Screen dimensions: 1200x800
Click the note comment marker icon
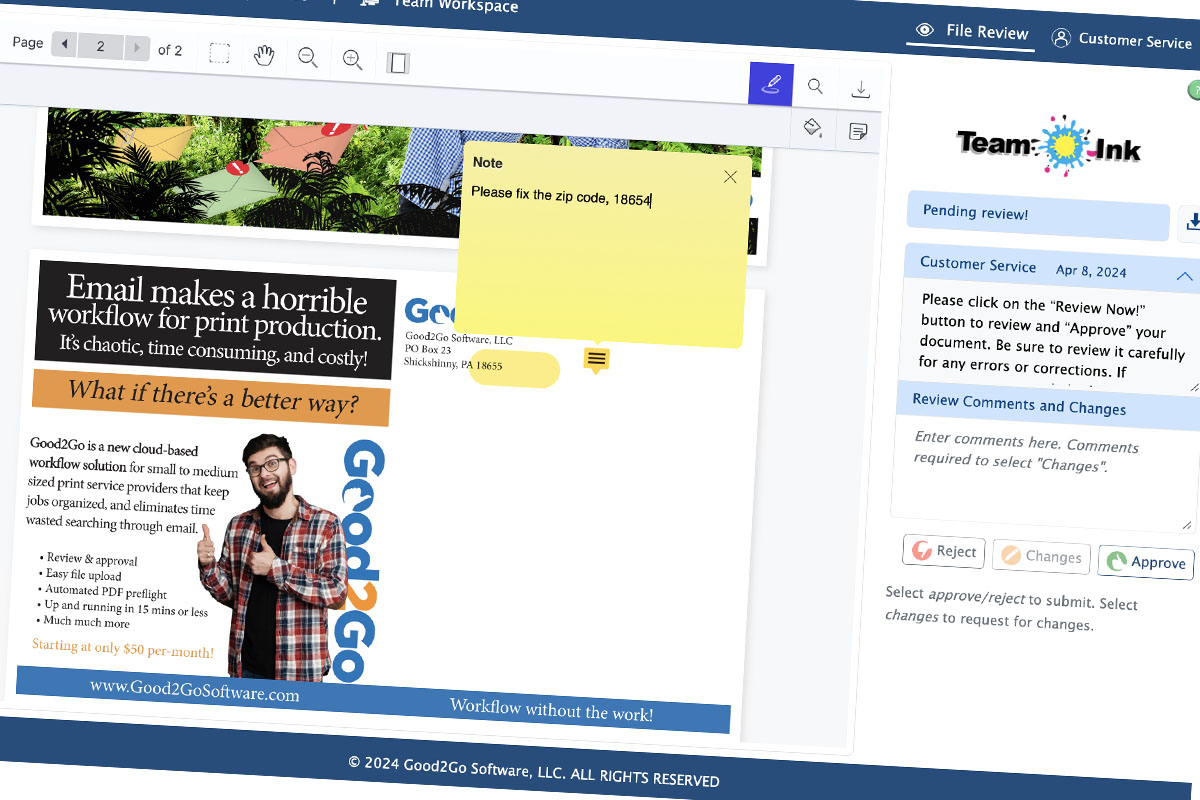[596, 359]
